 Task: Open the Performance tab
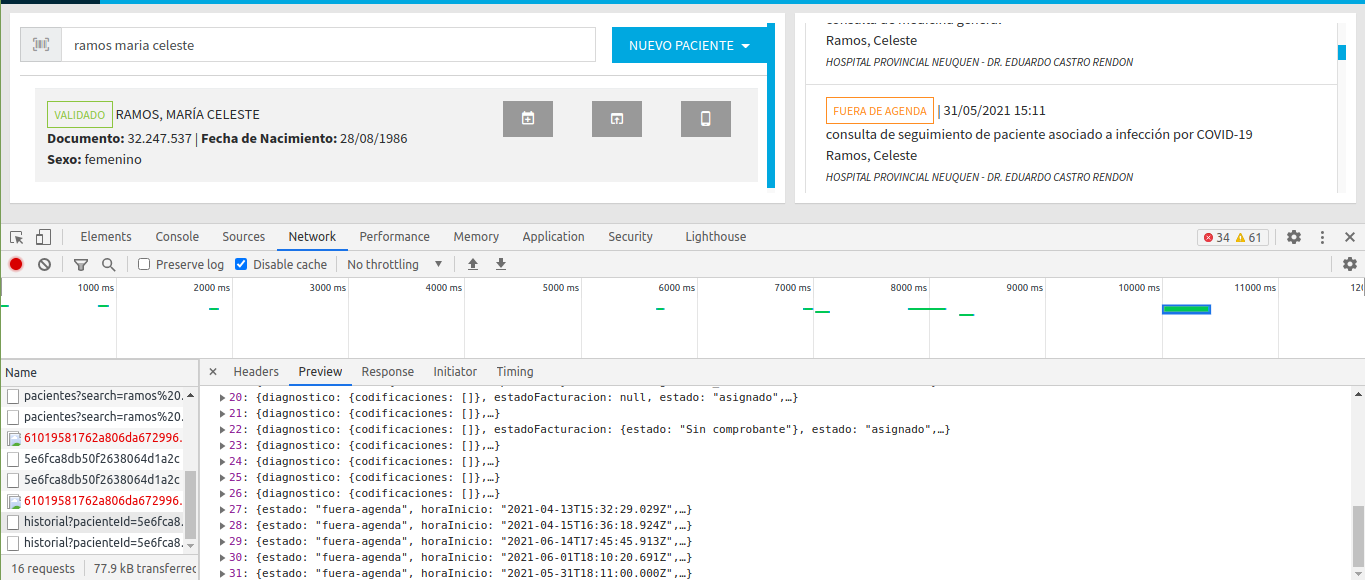pos(395,237)
